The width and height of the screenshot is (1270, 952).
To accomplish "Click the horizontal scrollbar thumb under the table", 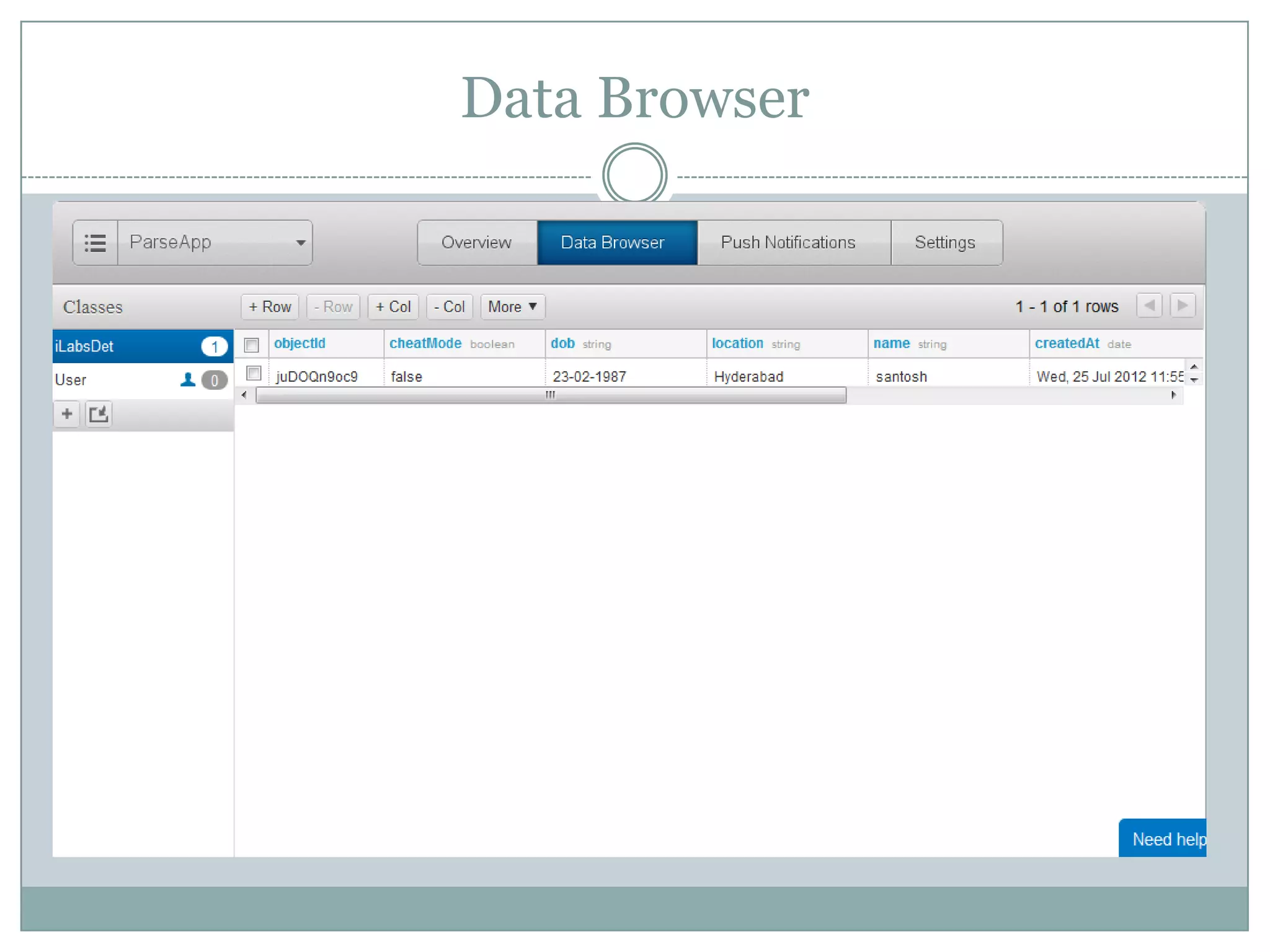I will [551, 395].
